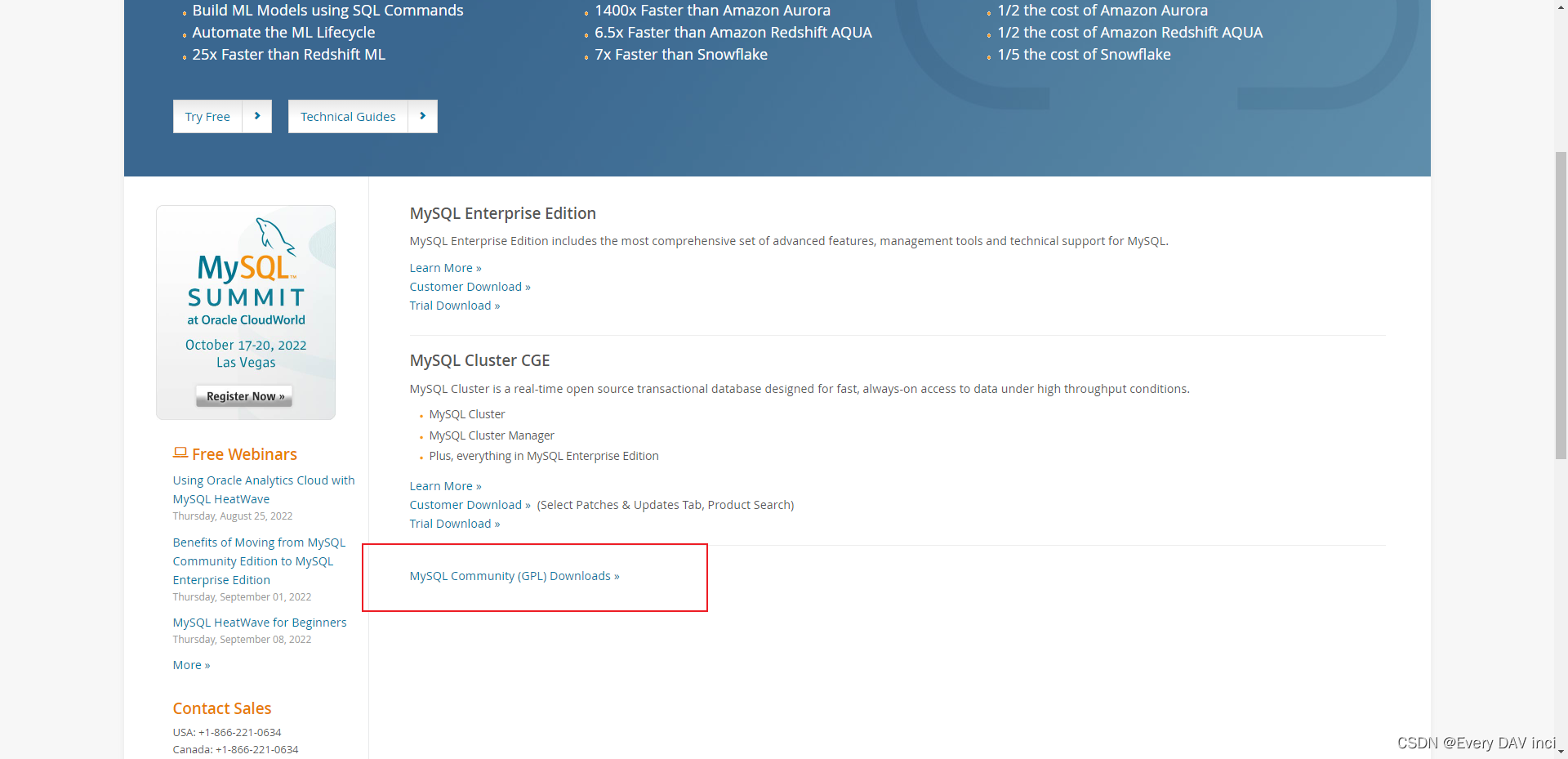Click the 6.5x Faster than Amazon Redshift AQUA text
Screen dimensions: 1568x759
pos(733,33)
